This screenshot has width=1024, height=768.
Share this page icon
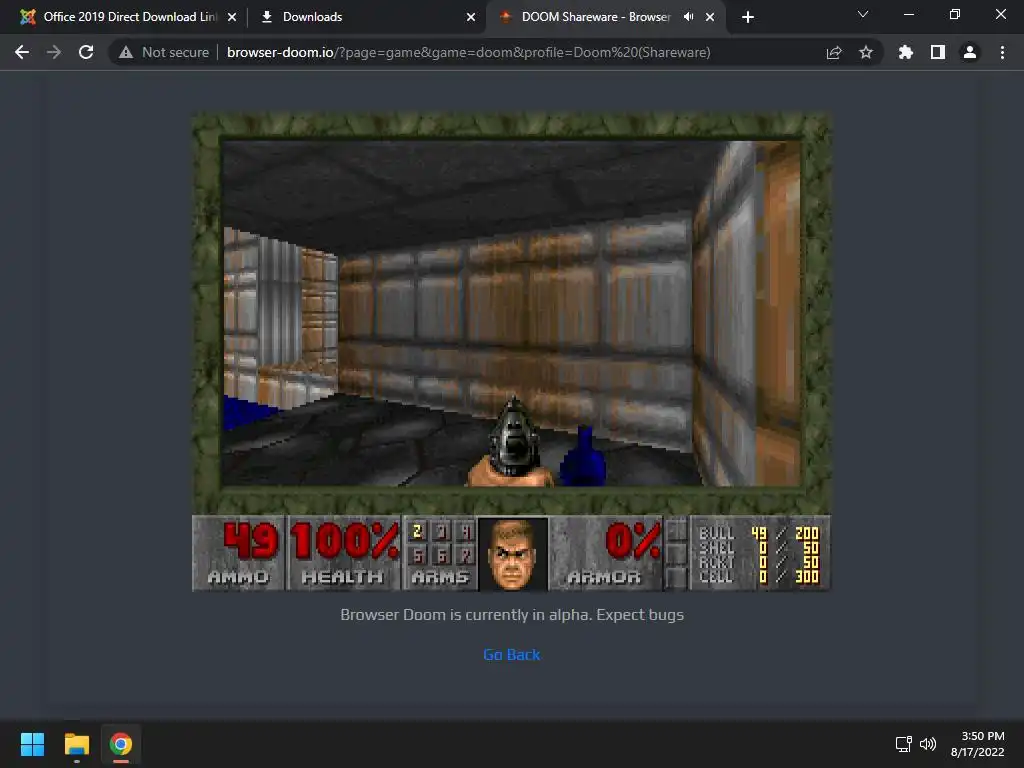click(833, 52)
